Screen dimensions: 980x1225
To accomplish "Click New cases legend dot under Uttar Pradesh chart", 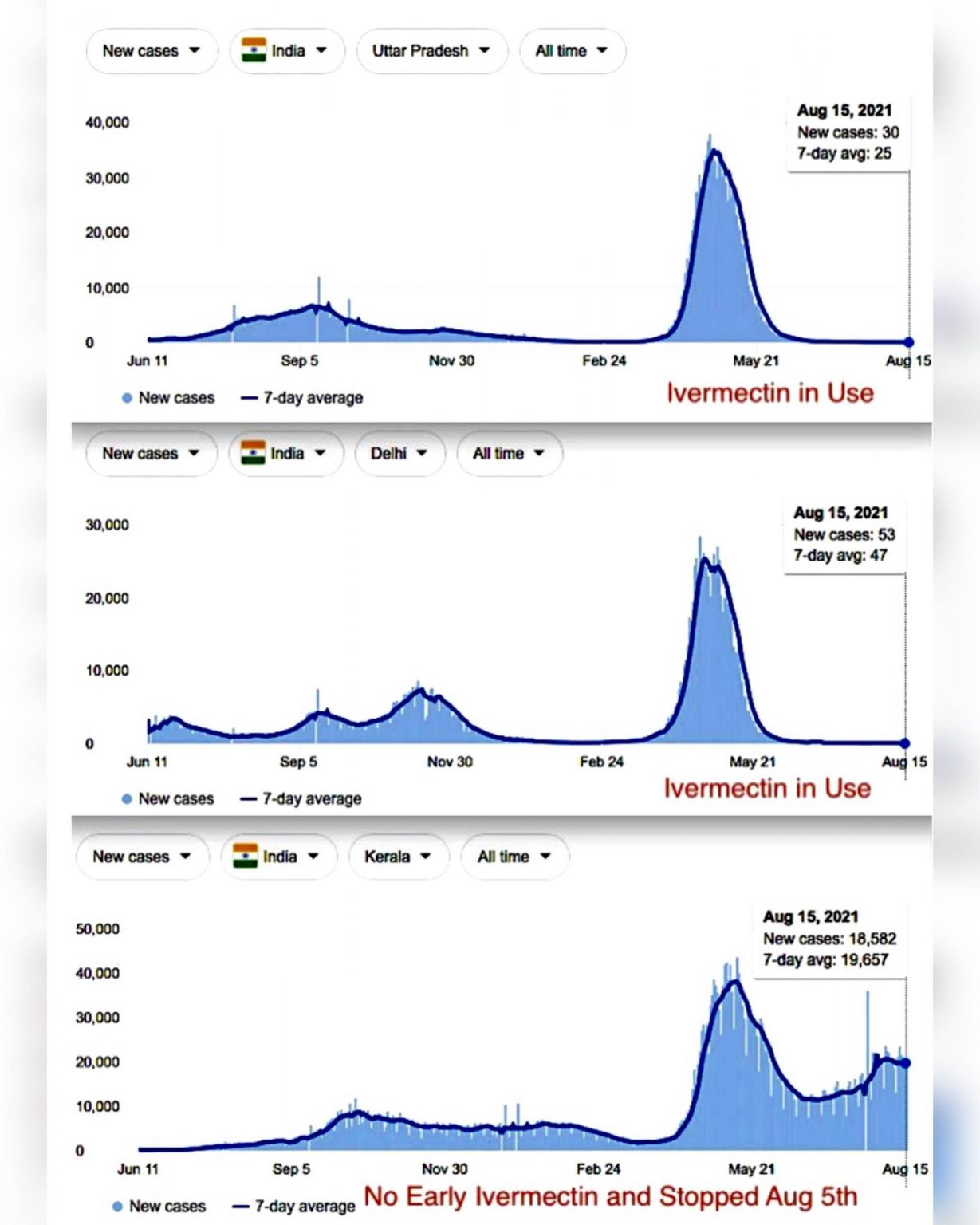I will point(127,398).
